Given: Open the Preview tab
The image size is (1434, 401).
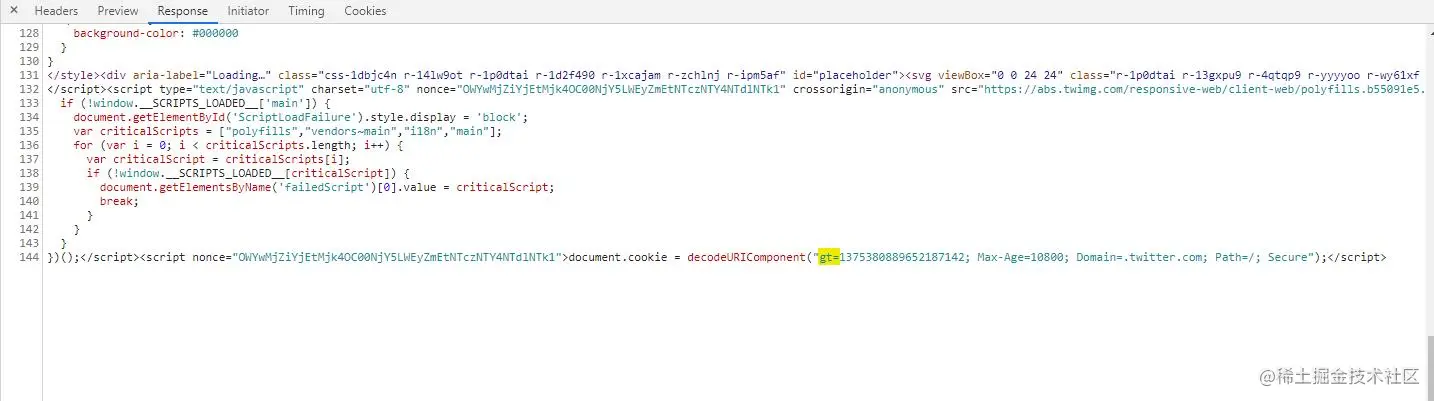Looking at the screenshot, I should pos(118,11).
